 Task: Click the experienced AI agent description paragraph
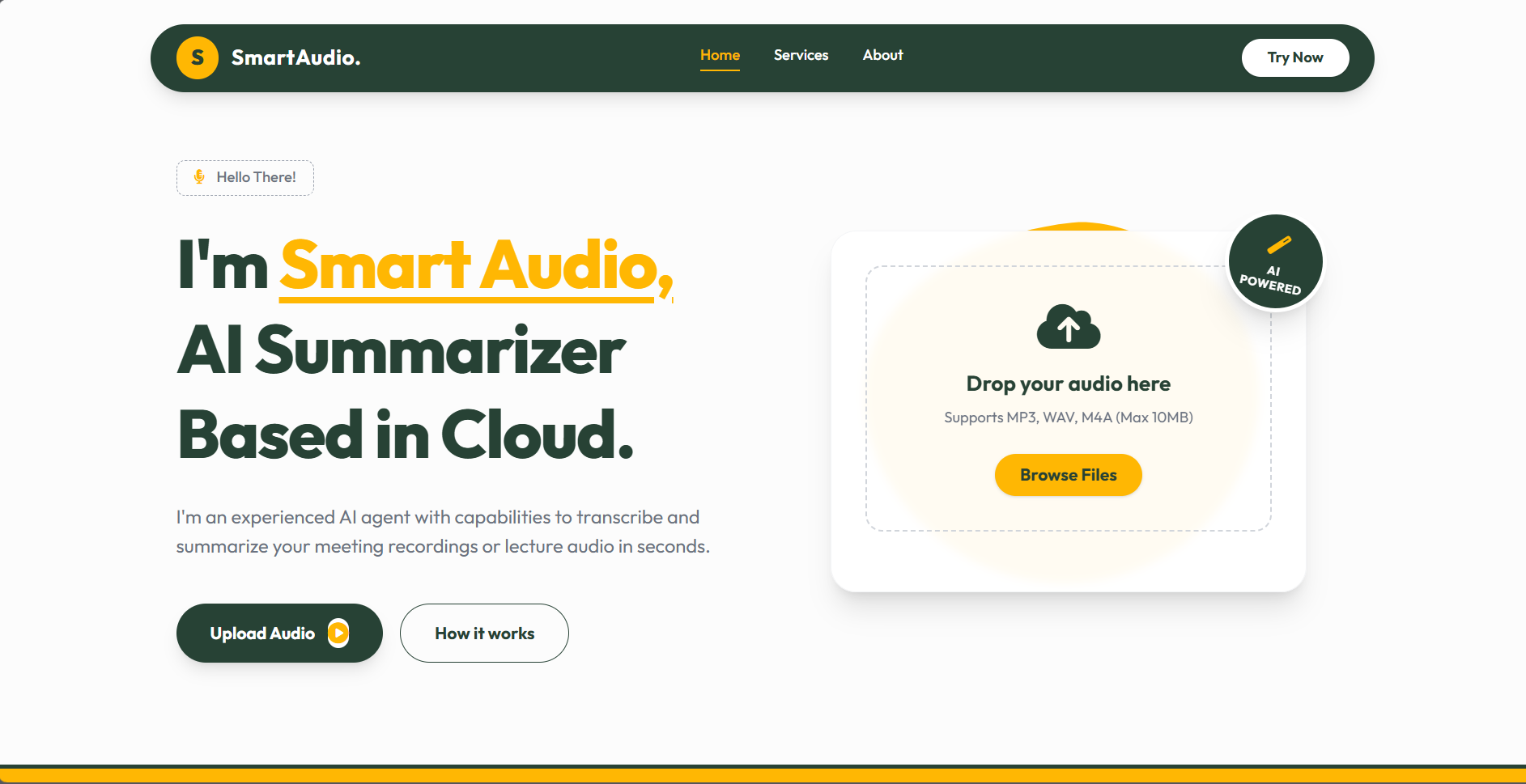click(x=443, y=532)
